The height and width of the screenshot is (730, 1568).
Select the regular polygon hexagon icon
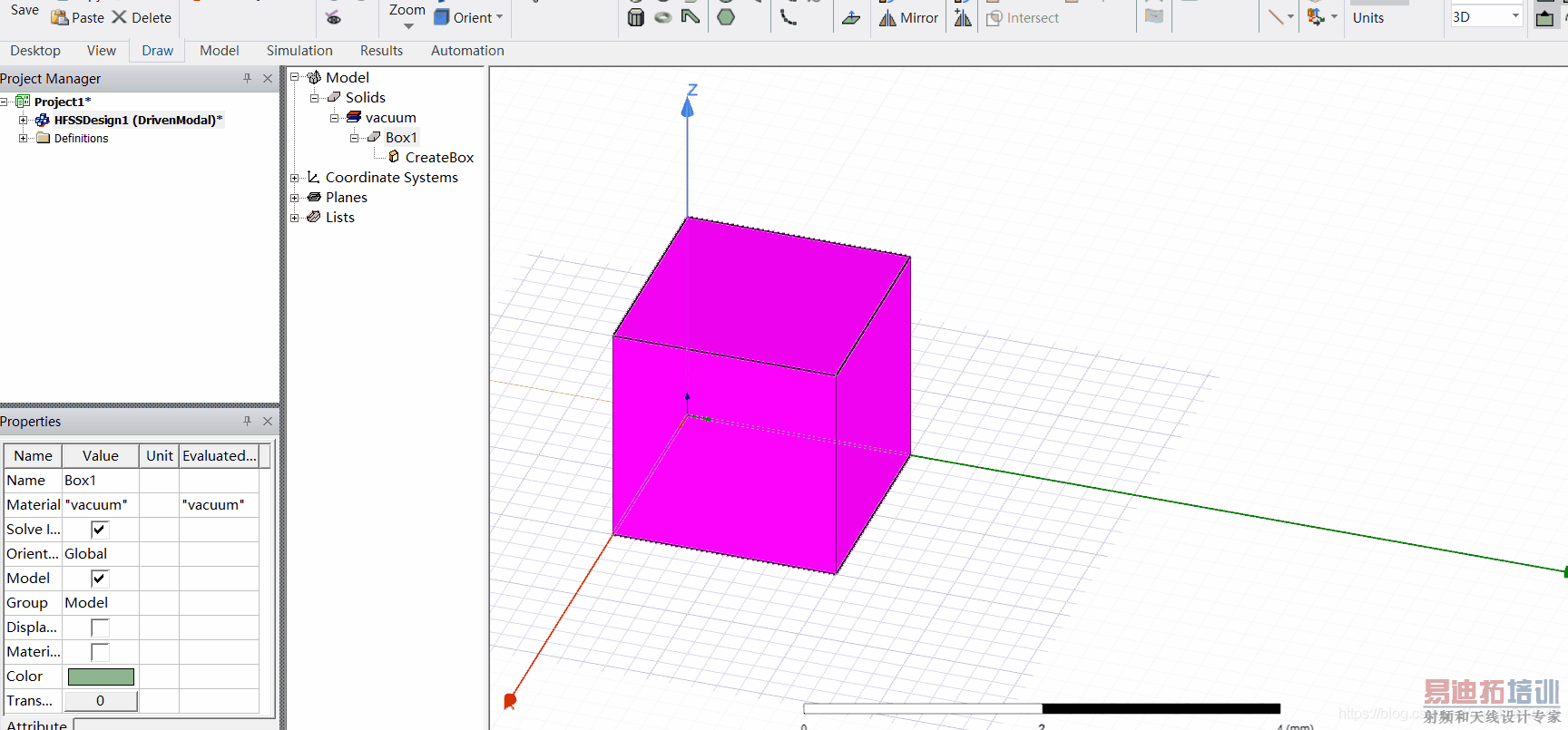point(726,17)
